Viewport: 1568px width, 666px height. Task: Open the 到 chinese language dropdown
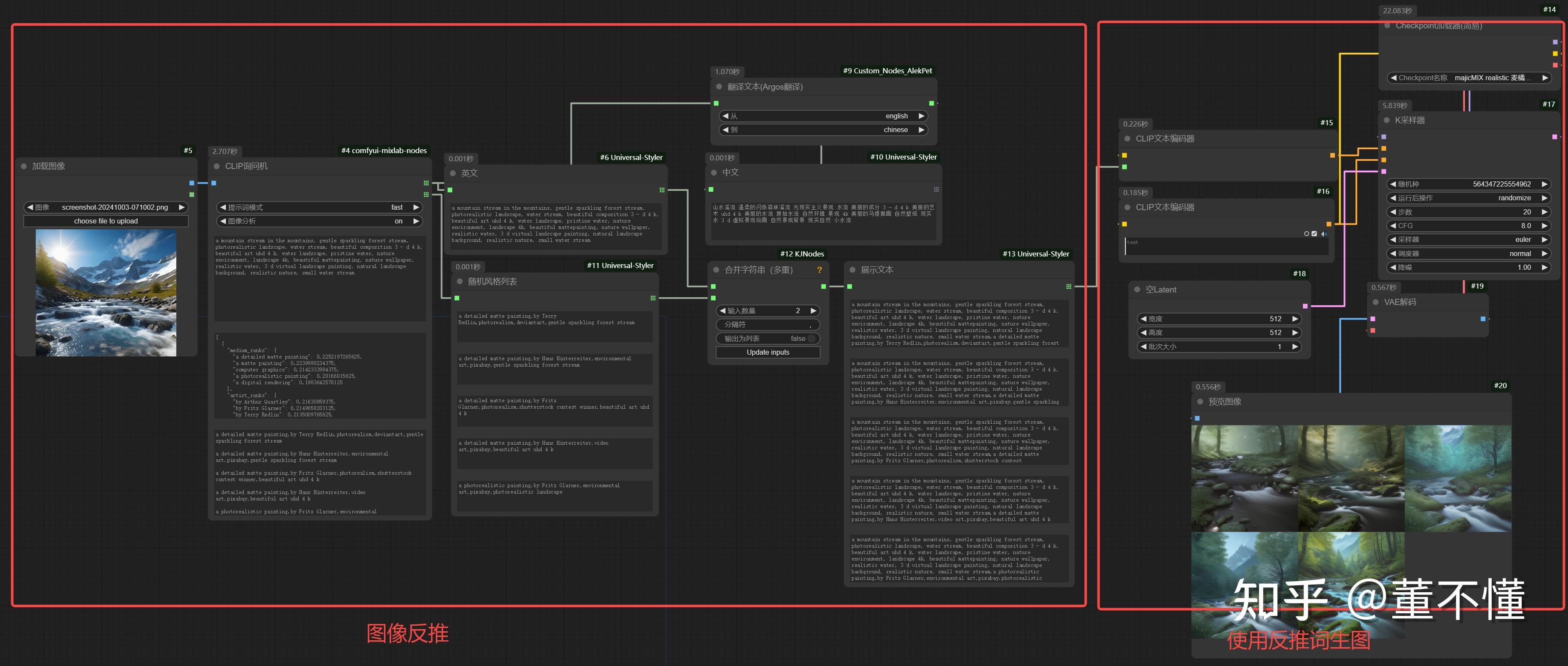pyautogui.click(x=823, y=130)
